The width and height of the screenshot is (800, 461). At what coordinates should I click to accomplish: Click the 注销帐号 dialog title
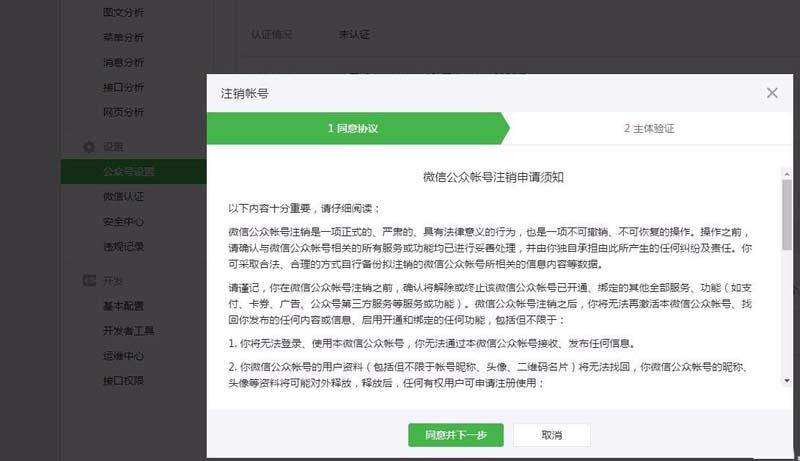pyautogui.click(x=244, y=93)
